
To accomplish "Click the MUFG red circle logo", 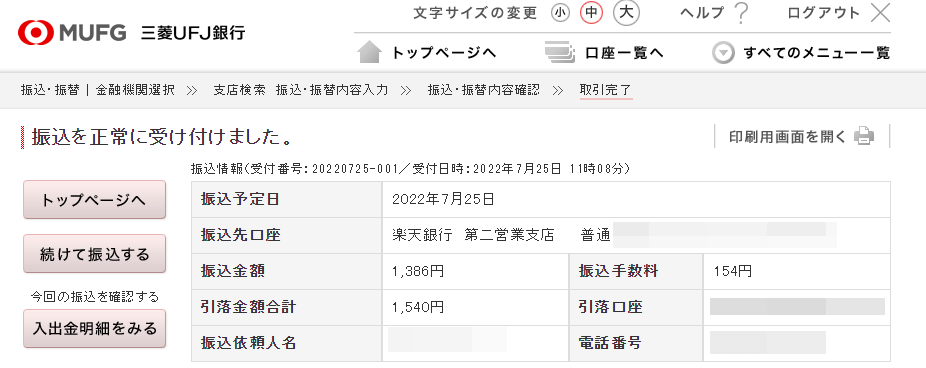I will (35, 32).
